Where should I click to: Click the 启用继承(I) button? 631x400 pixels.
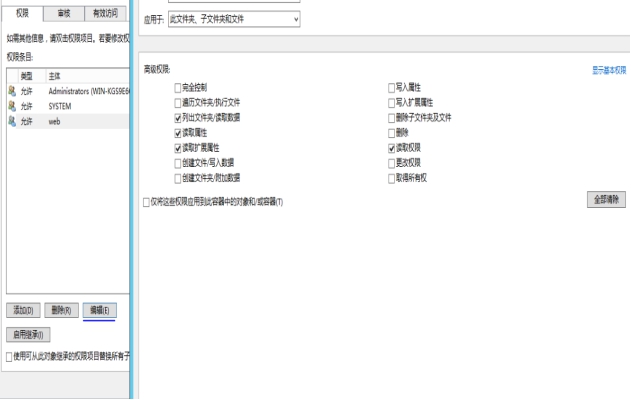coord(28,334)
